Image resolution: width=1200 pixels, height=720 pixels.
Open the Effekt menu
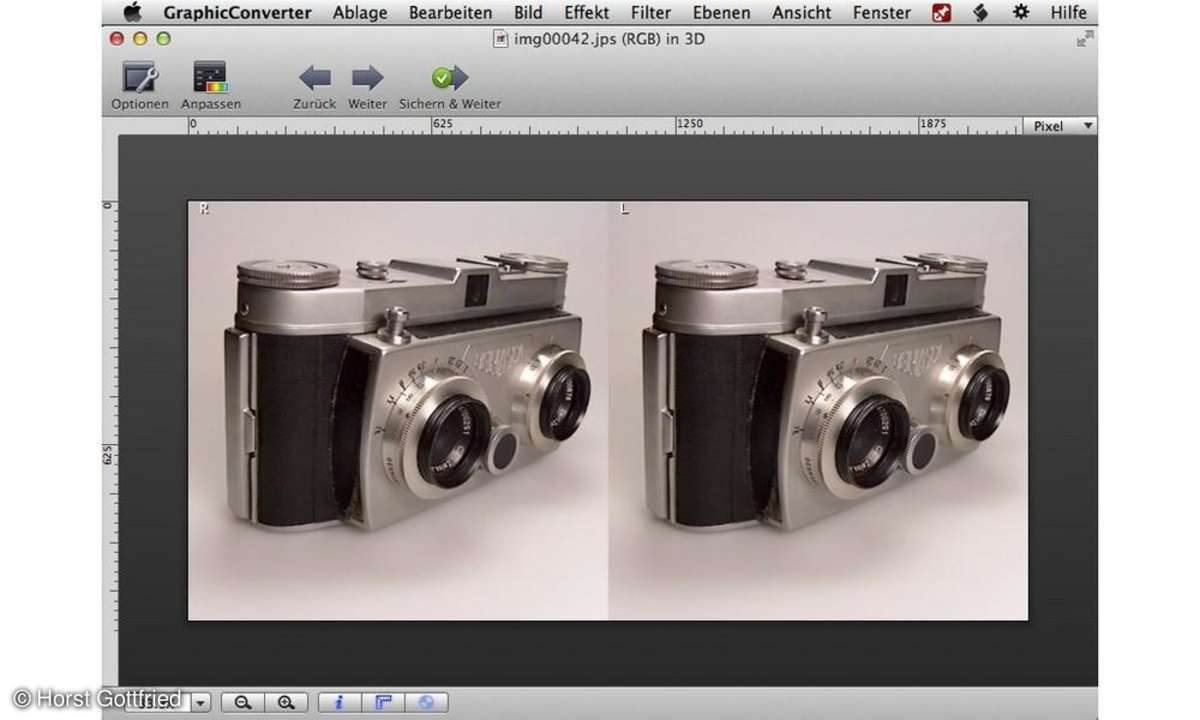coord(587,13)
